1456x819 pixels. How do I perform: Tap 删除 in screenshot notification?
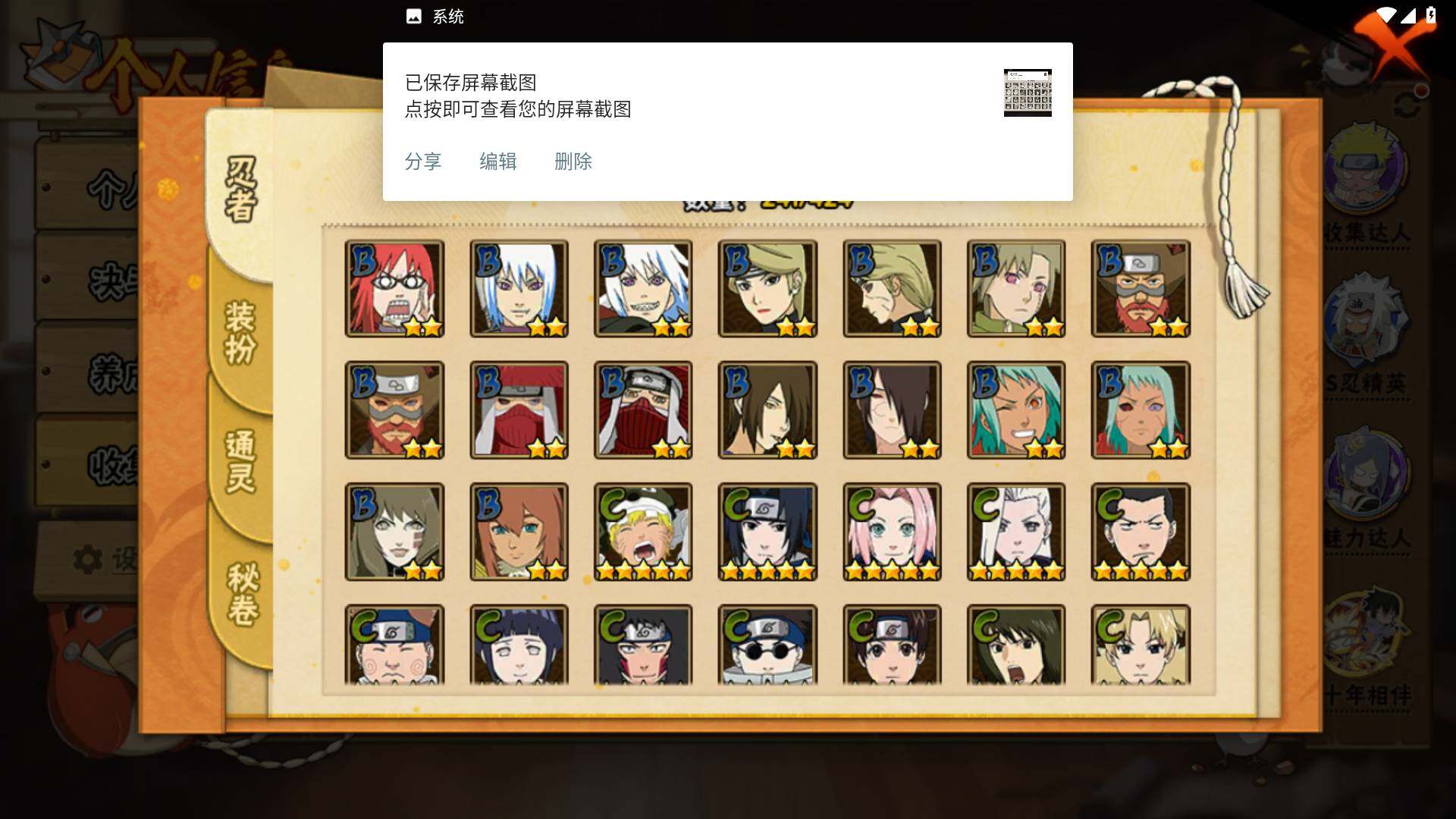tap(573, 162)
